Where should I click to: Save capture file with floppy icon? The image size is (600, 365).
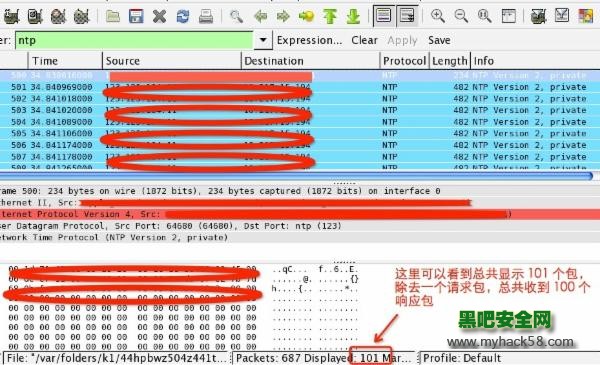coord(136,16)
